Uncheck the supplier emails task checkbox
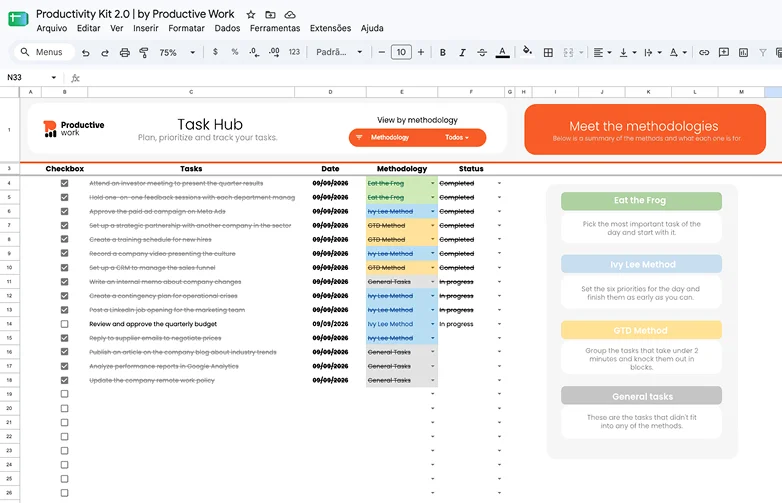 click(64, 338)
